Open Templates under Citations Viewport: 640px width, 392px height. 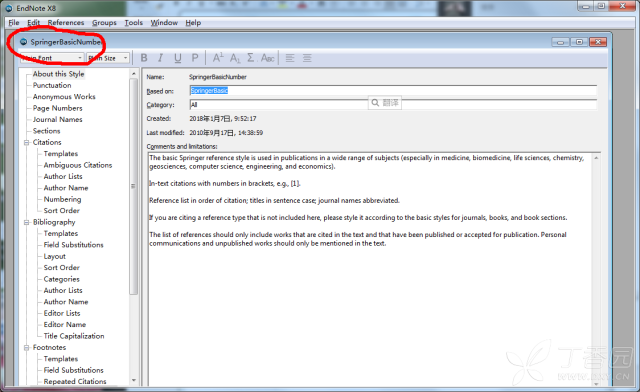pos(61,154)
